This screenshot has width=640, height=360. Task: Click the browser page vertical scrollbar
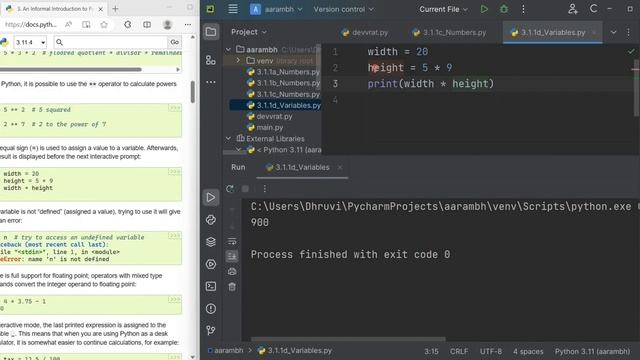tap(193, 91)
